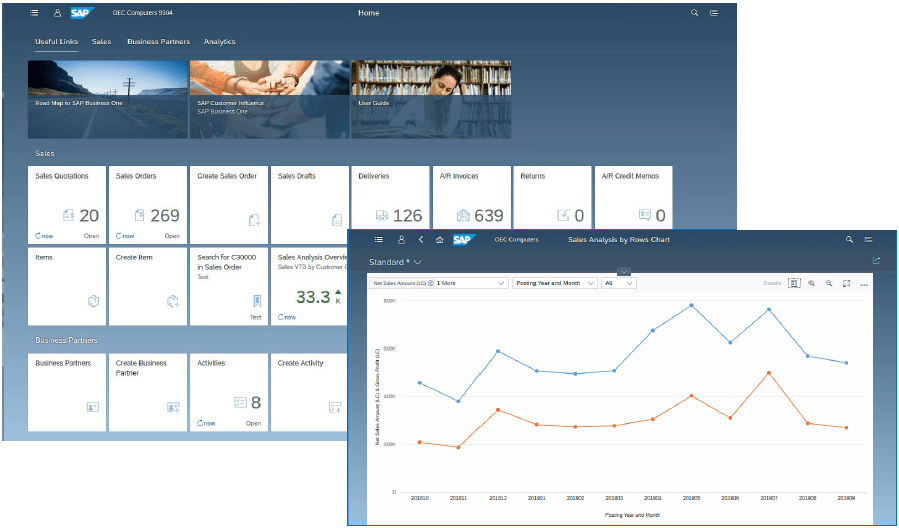The height and width of the screenshot is (528, 899).
Task: Click SAP logo in Sales Analysis window
Action: (x=464, y=240)
